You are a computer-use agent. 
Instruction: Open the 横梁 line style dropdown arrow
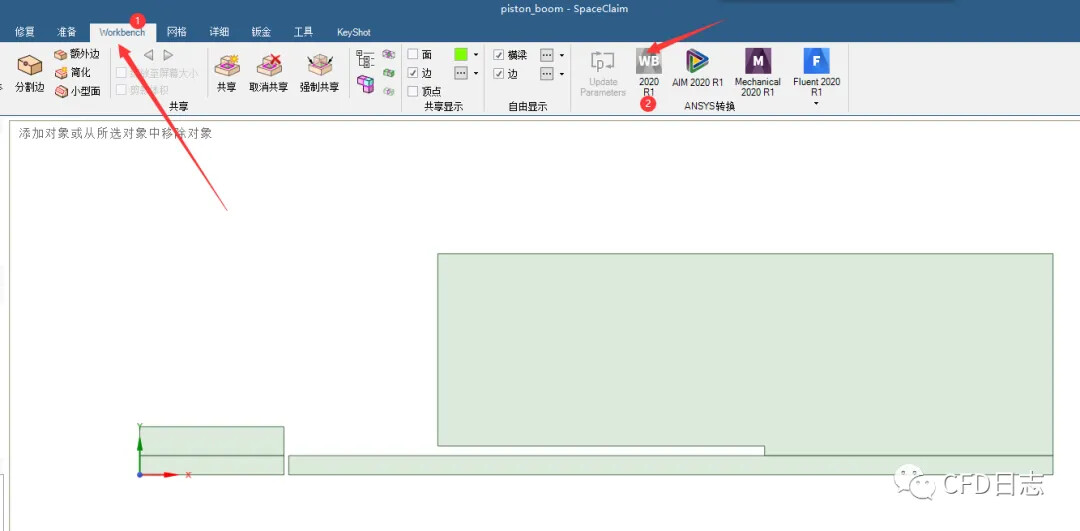tap(562, 55)
